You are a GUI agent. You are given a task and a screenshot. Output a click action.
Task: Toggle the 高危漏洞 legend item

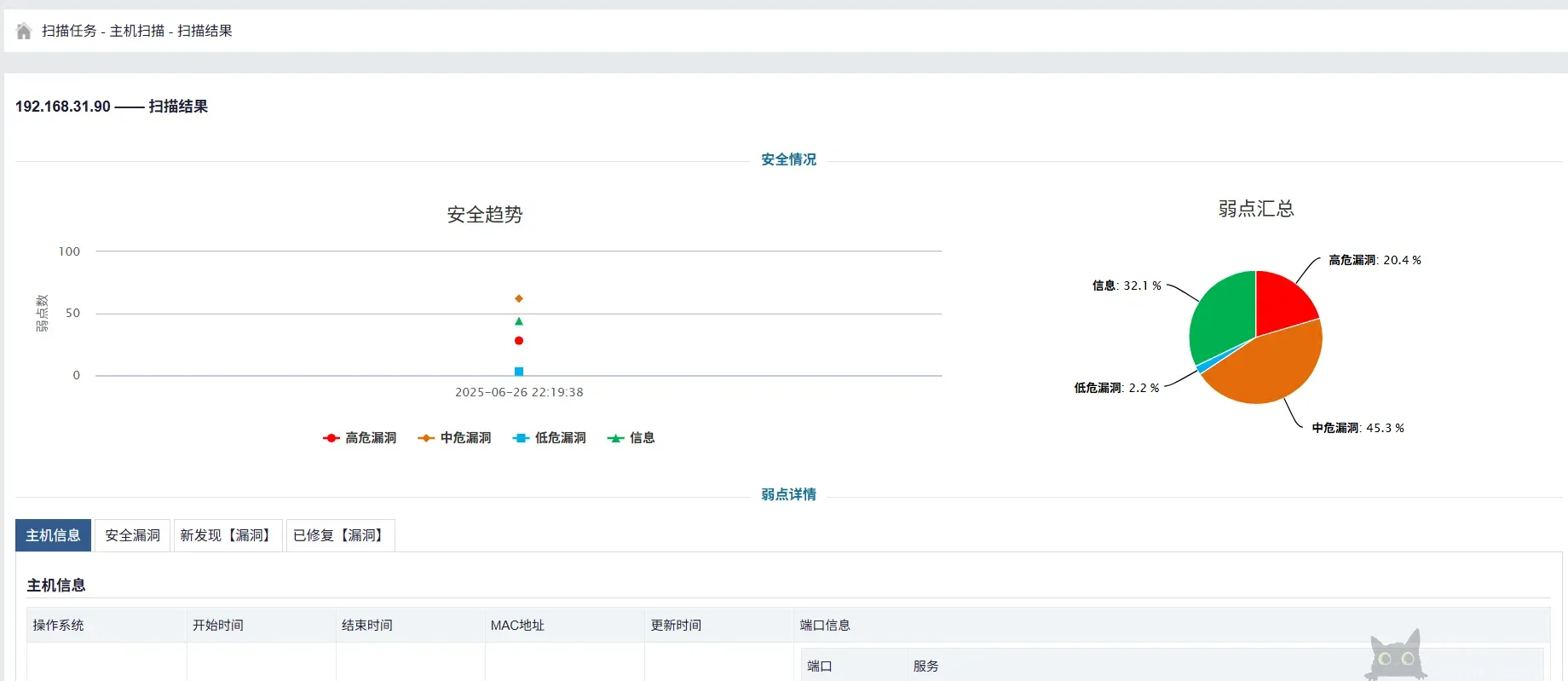(x=360, y=438)
